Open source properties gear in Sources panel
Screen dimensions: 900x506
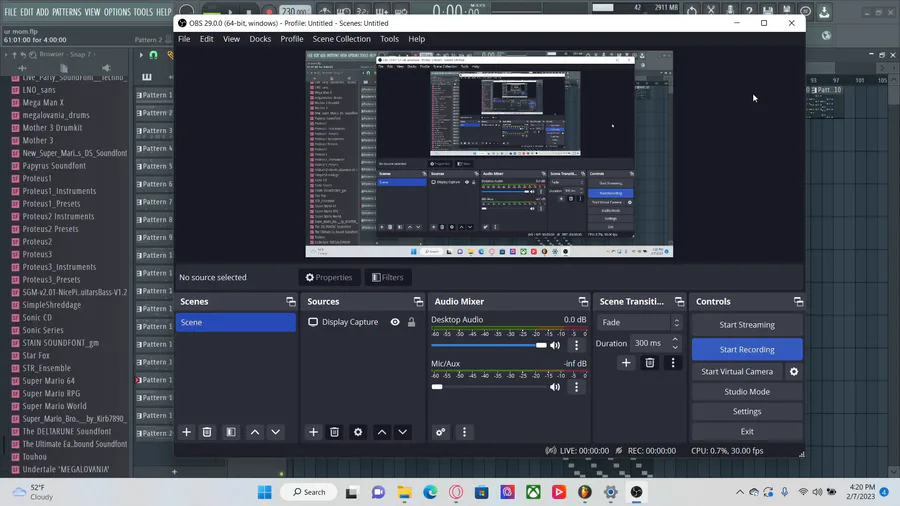pyautogui.click(x=358, y=432)
